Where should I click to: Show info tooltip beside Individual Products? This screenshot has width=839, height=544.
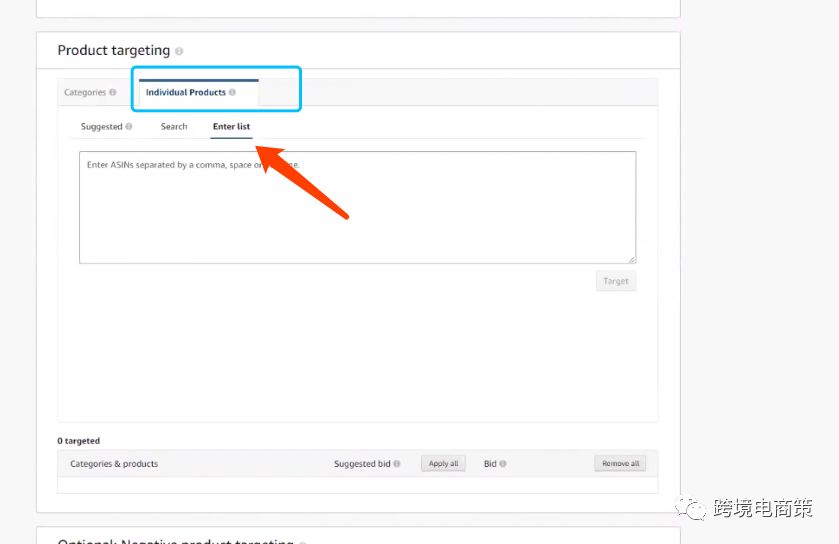(232, 92)
